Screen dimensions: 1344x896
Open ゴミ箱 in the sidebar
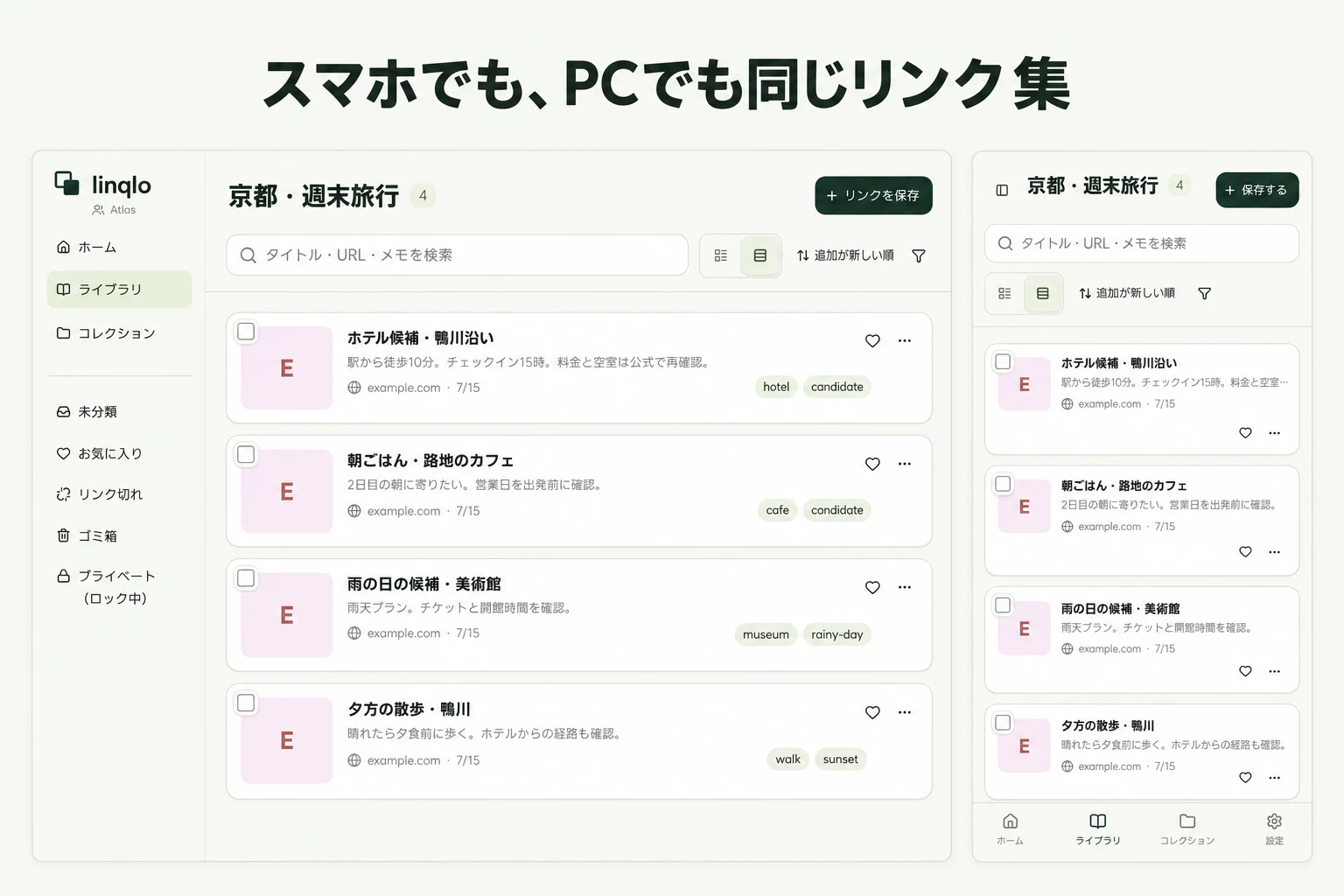(x=119, y=535)
